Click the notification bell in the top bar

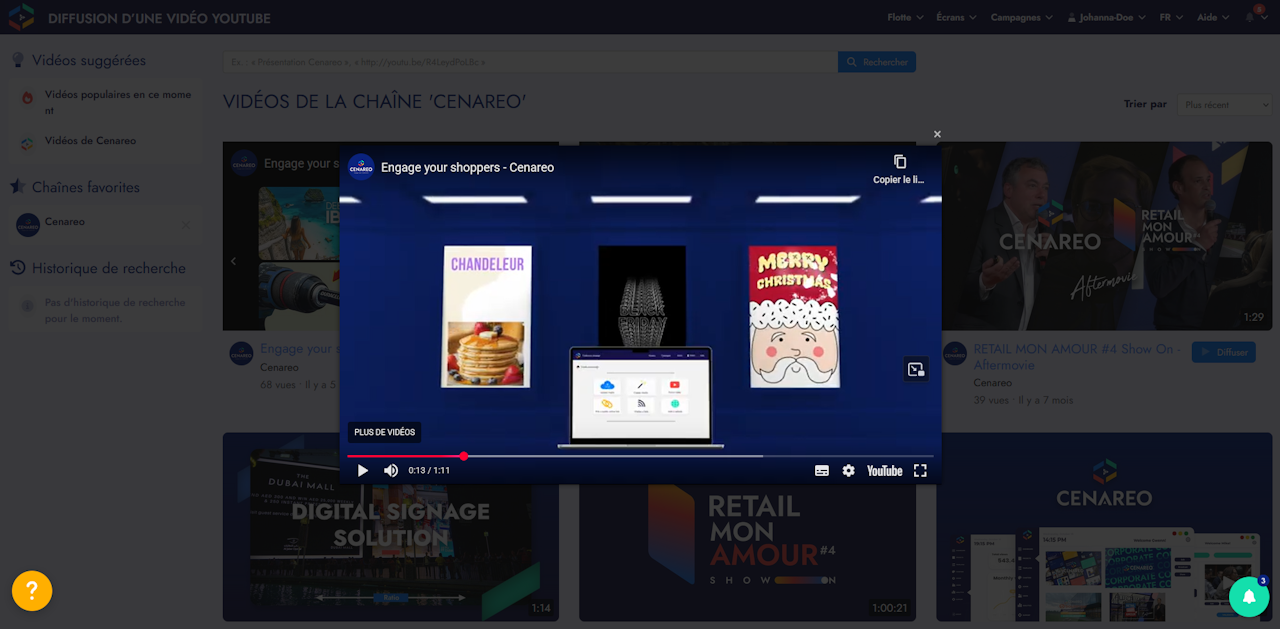1252,16
